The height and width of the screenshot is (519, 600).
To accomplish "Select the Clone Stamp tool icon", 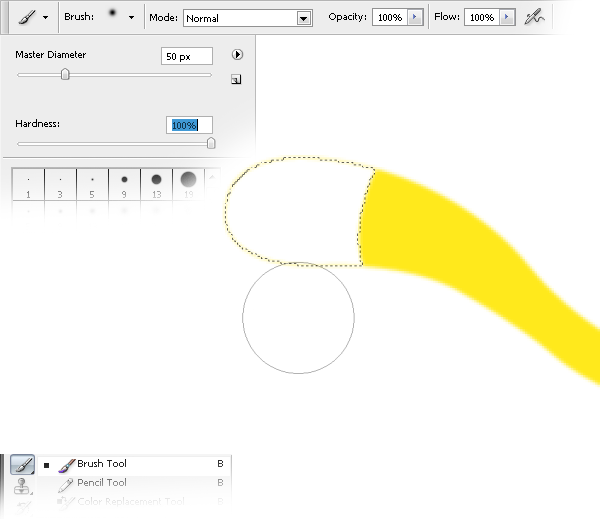I will [22, 487].
